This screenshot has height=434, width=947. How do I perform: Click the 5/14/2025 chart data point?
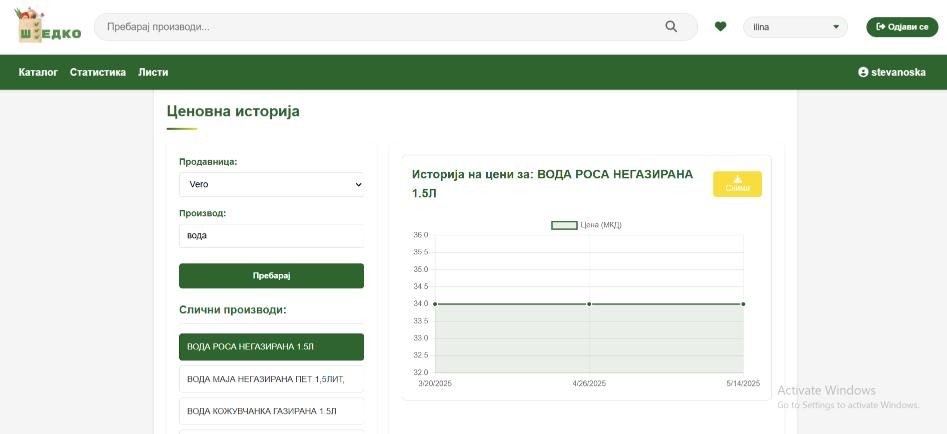[x=743, y=304]
